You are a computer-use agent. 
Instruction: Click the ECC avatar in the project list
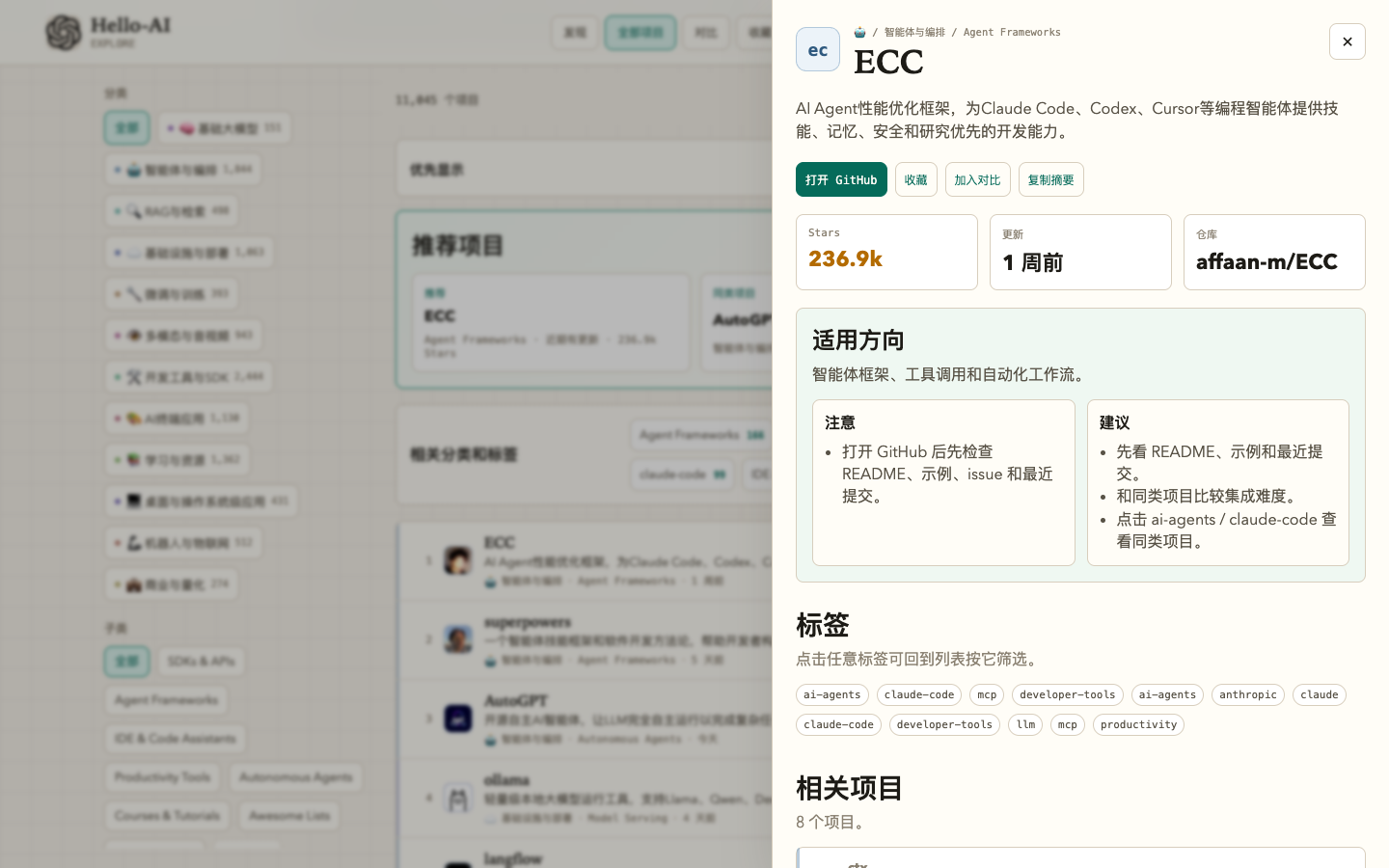[457, 560]
